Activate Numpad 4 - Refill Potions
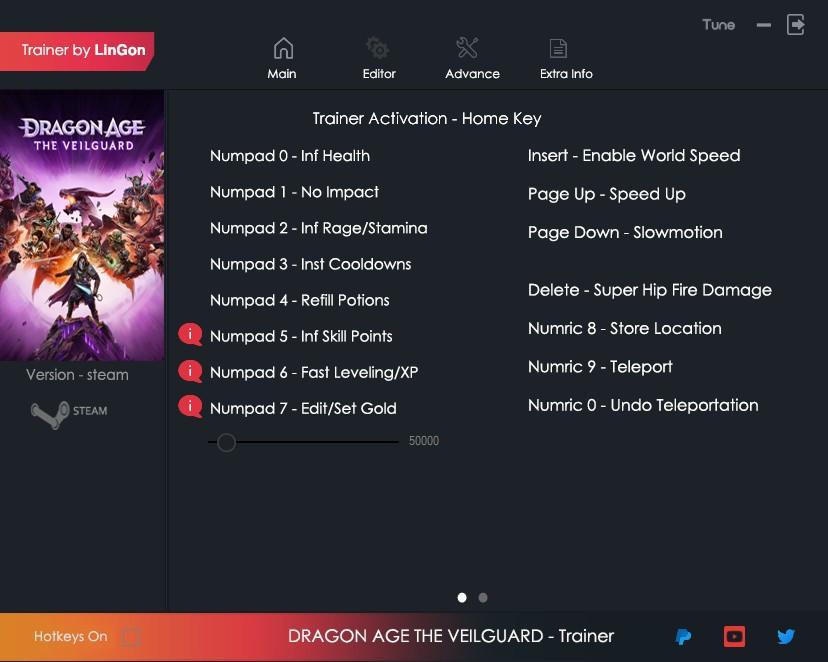Image resolution: width=828 pixels, height=662 pixels. tap(299, 300)
